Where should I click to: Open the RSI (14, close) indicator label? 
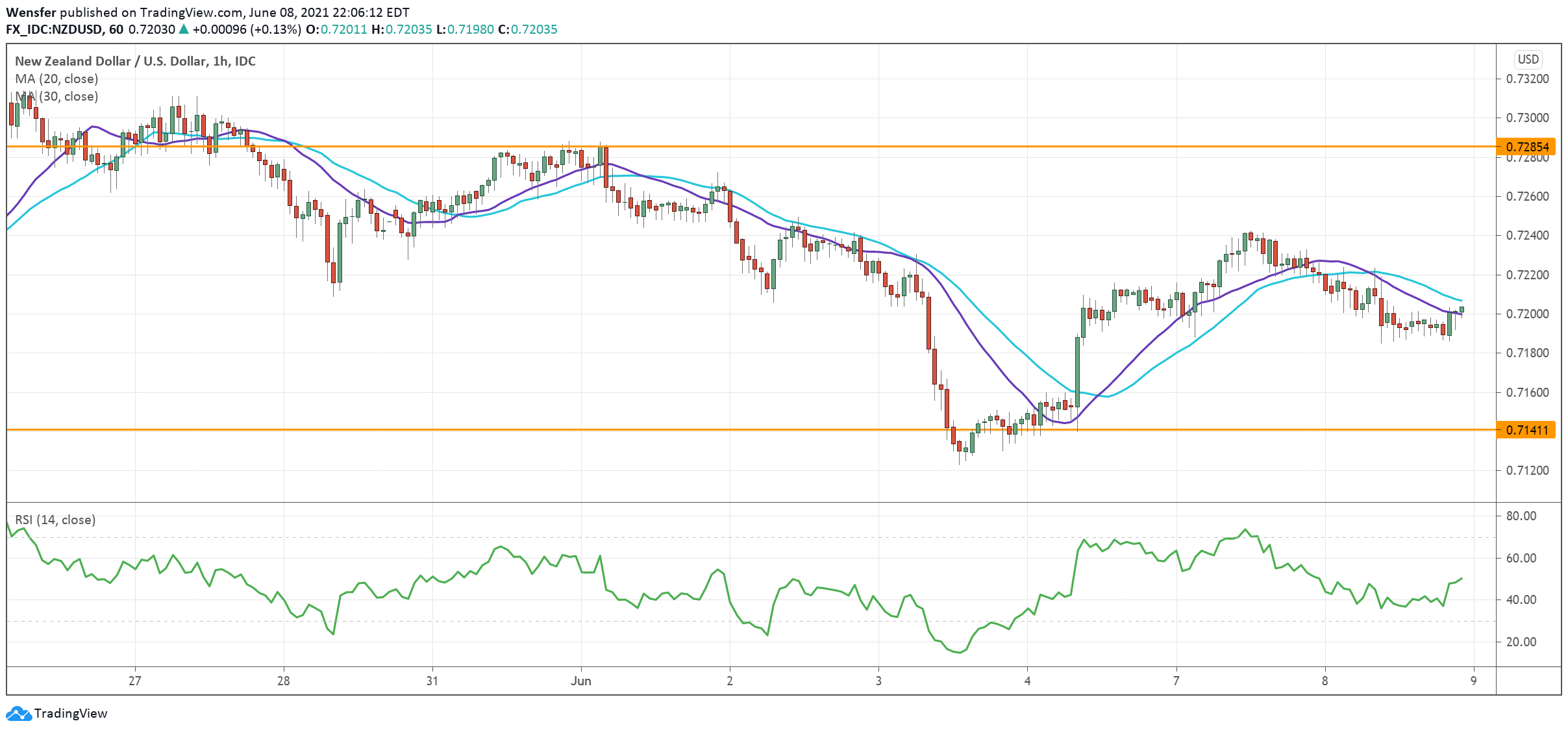pos(55,520)
